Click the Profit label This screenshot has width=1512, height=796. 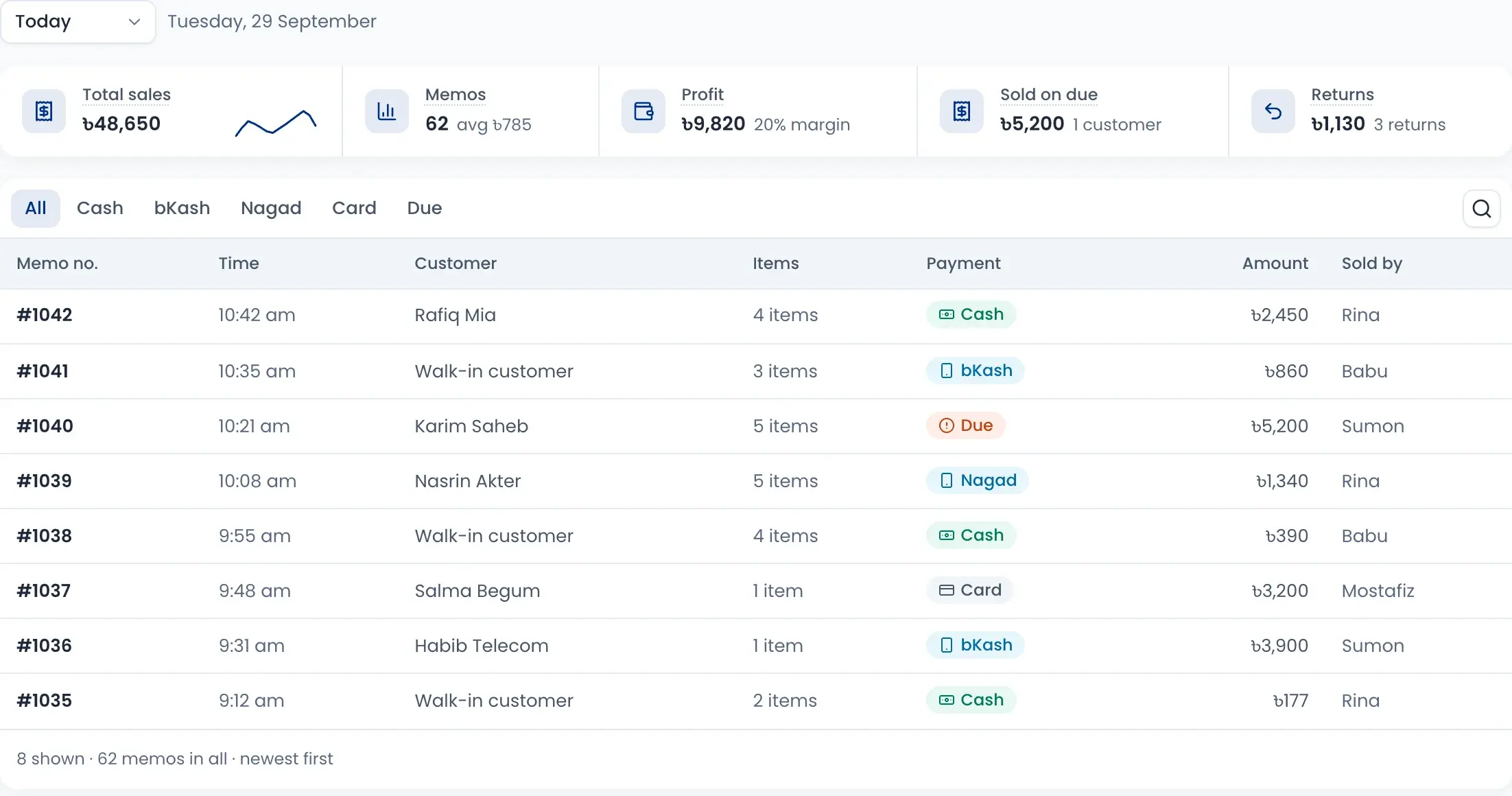(x=702, y=95)
